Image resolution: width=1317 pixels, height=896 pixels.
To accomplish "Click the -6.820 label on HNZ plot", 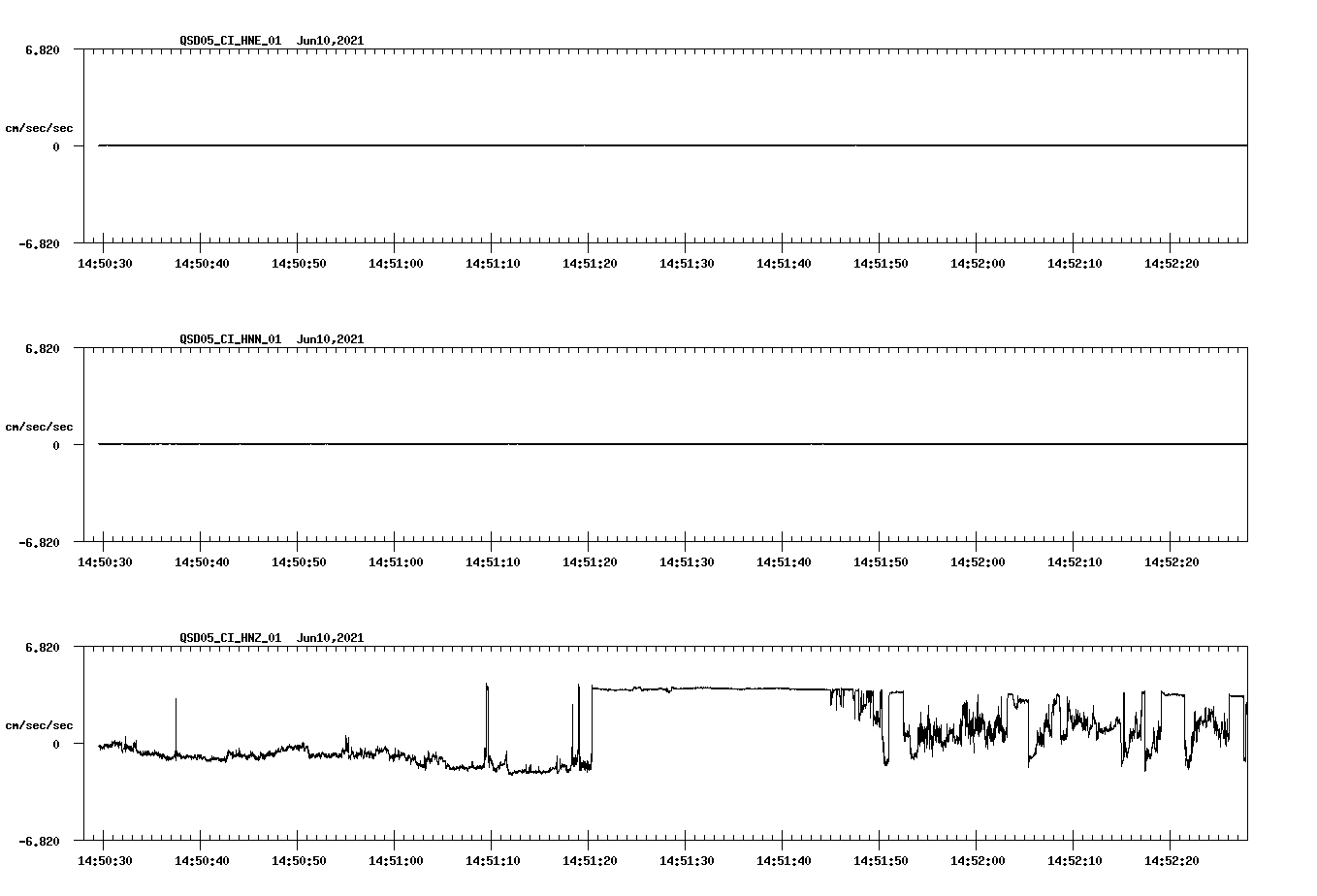I will [x=39, y=841].
